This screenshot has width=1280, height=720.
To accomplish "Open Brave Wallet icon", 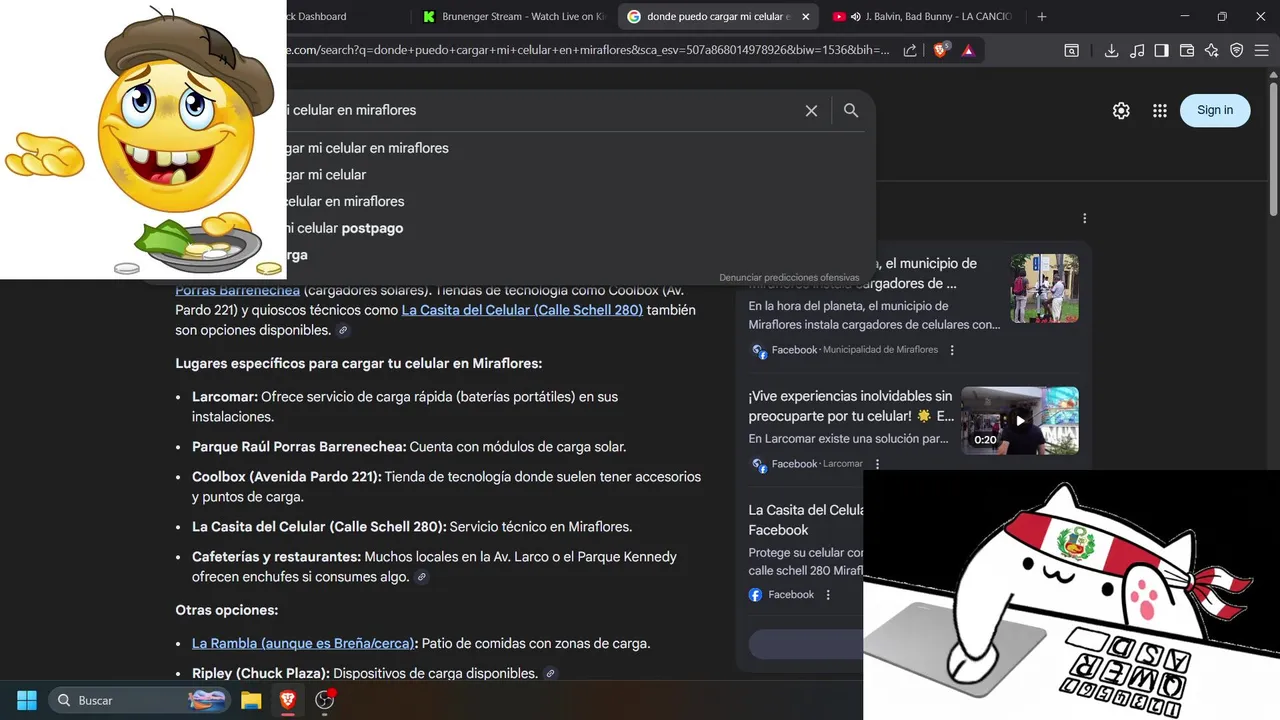I will pyautogui.click(x=1187, y=50).
